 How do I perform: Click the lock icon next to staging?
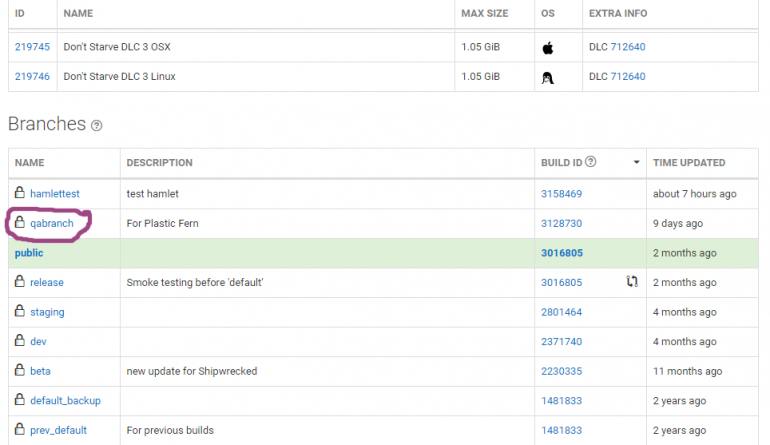click(x=20, y=311)
